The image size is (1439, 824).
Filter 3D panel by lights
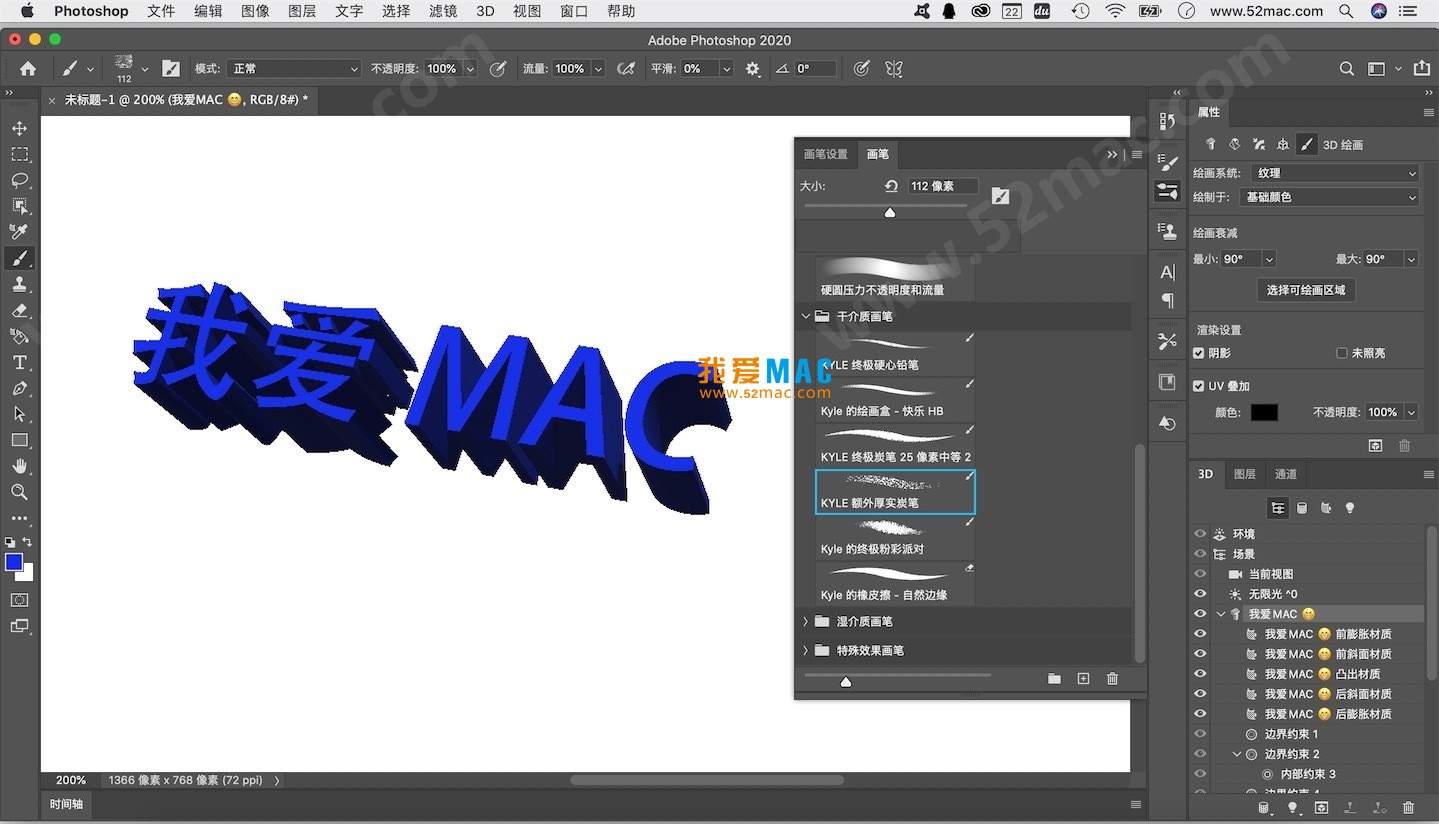pyautogui.click(x=1350, y=508)
